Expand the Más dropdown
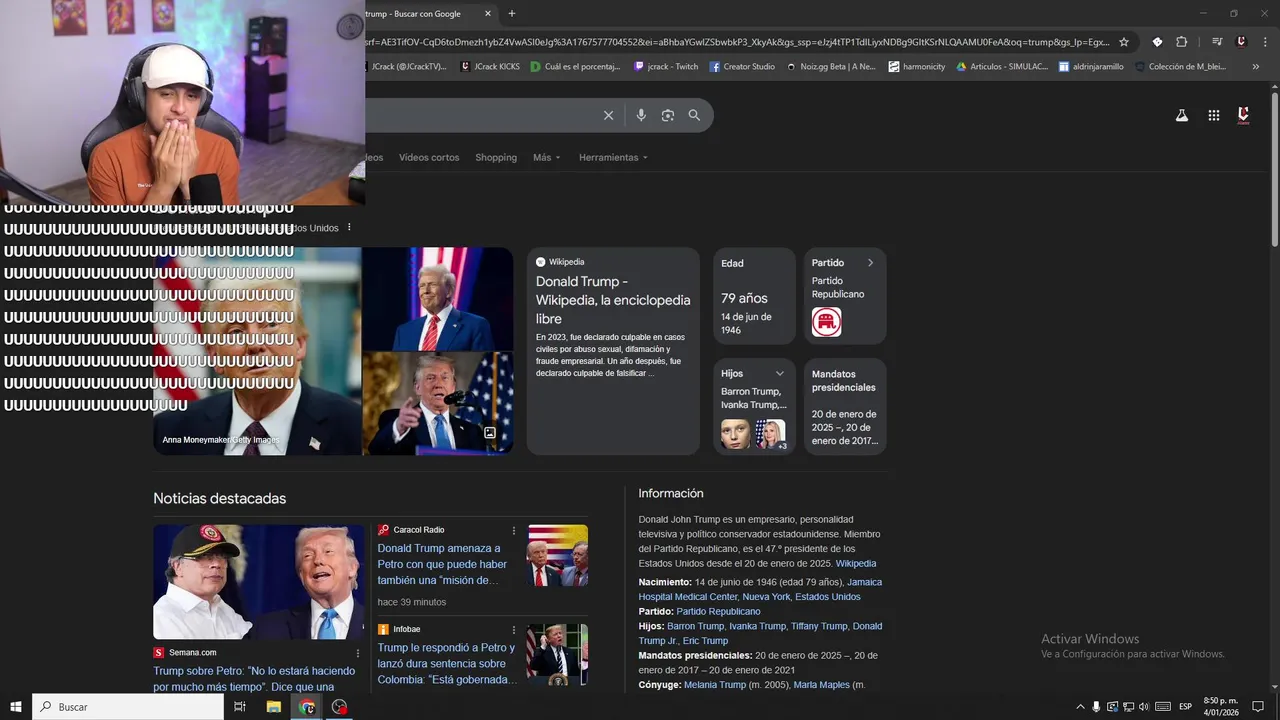This screenshot has width=1280, height=720. coord(546,158)
